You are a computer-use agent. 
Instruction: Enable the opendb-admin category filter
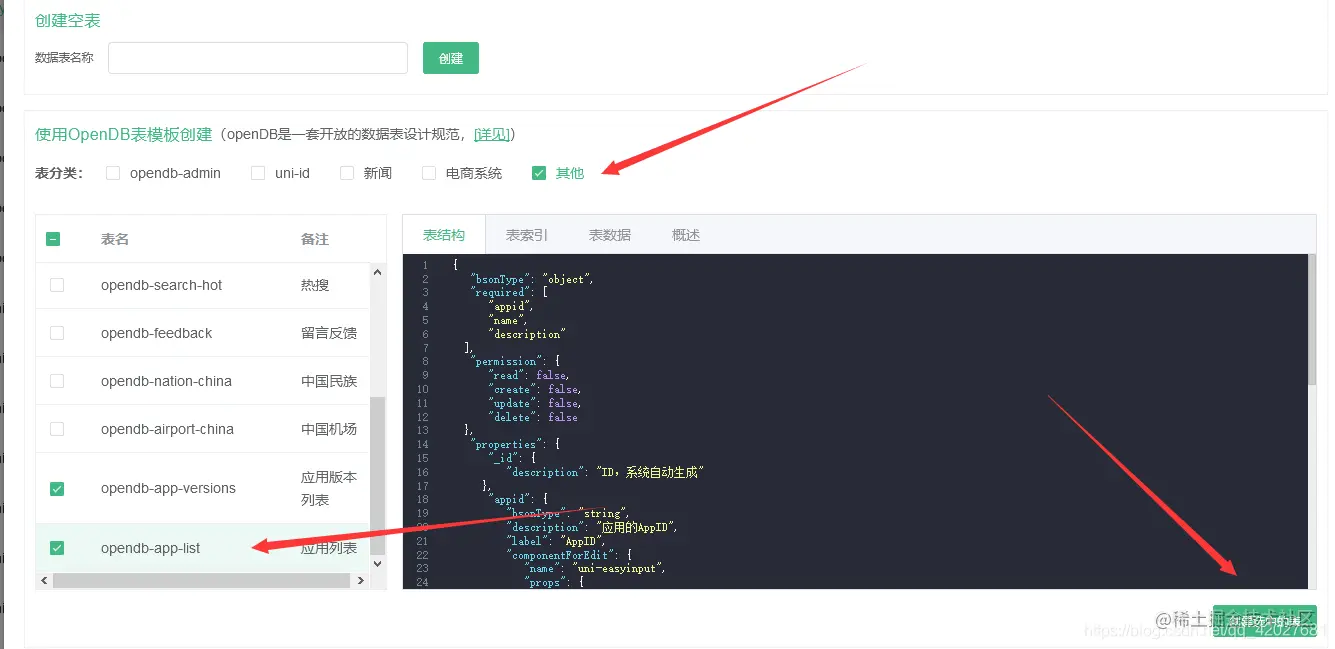point(112,172)
